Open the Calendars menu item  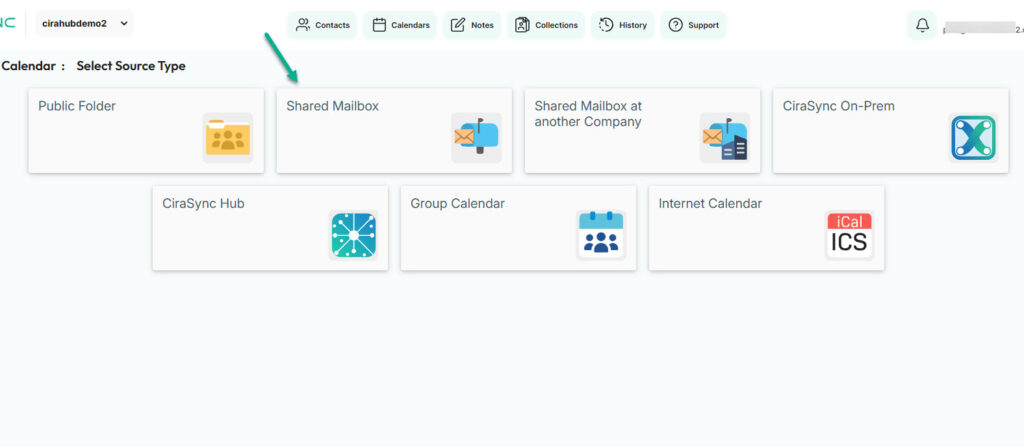coord(400,25)
